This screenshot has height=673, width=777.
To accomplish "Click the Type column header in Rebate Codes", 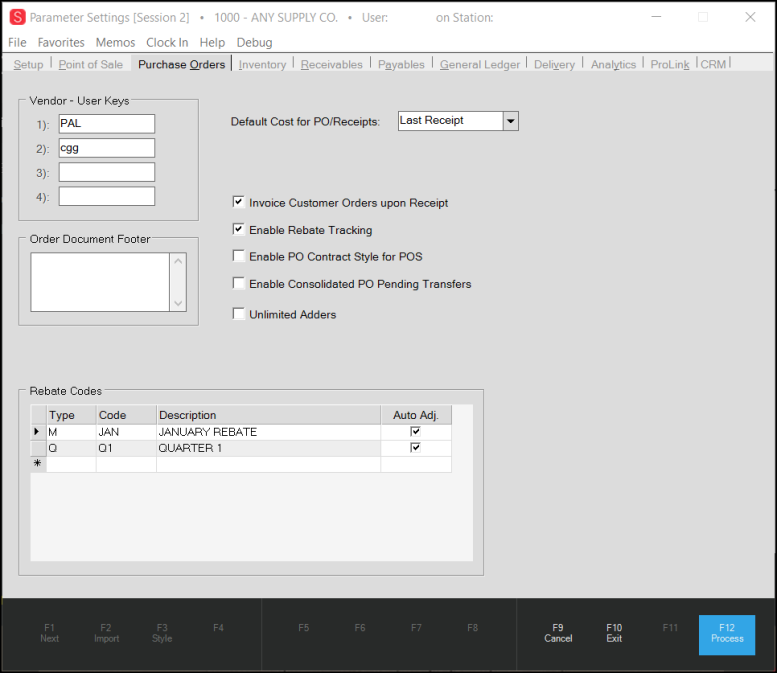I will click(71, 415).
